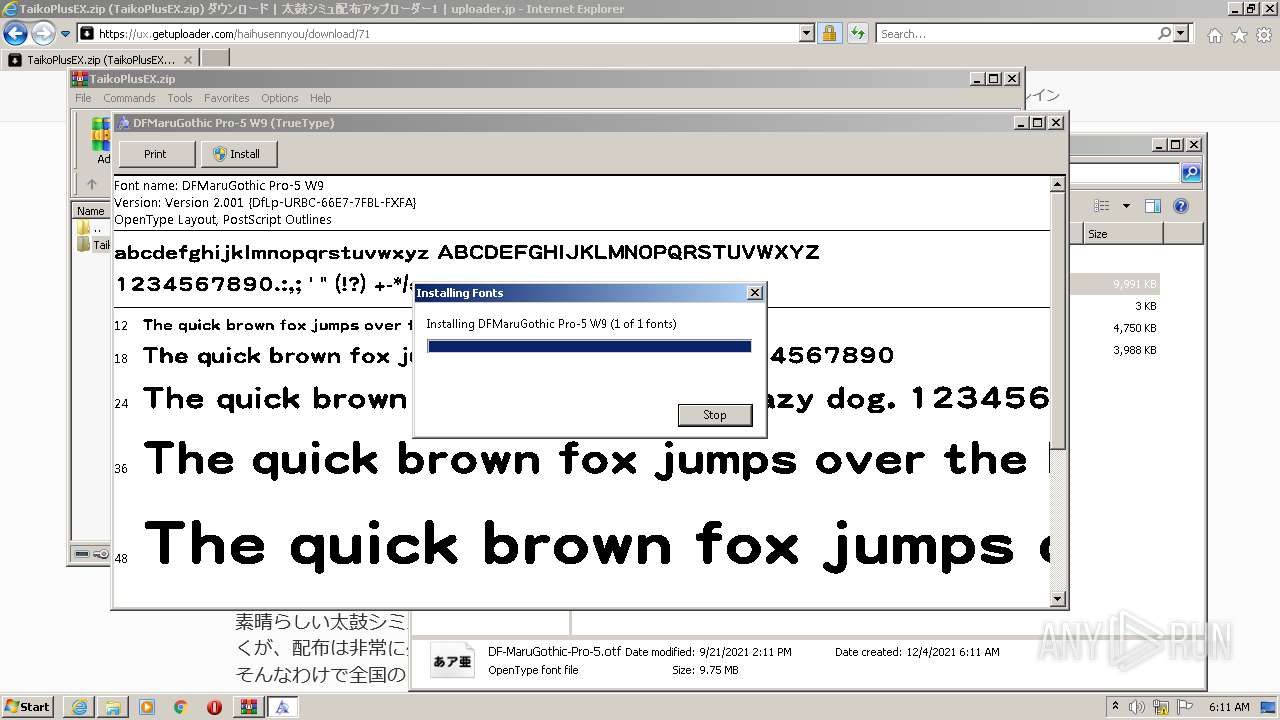This screenshot has height=720, width=1280.
Task: Select the TaikoPlusEX.zip browser tab
Action: [100, 60]
